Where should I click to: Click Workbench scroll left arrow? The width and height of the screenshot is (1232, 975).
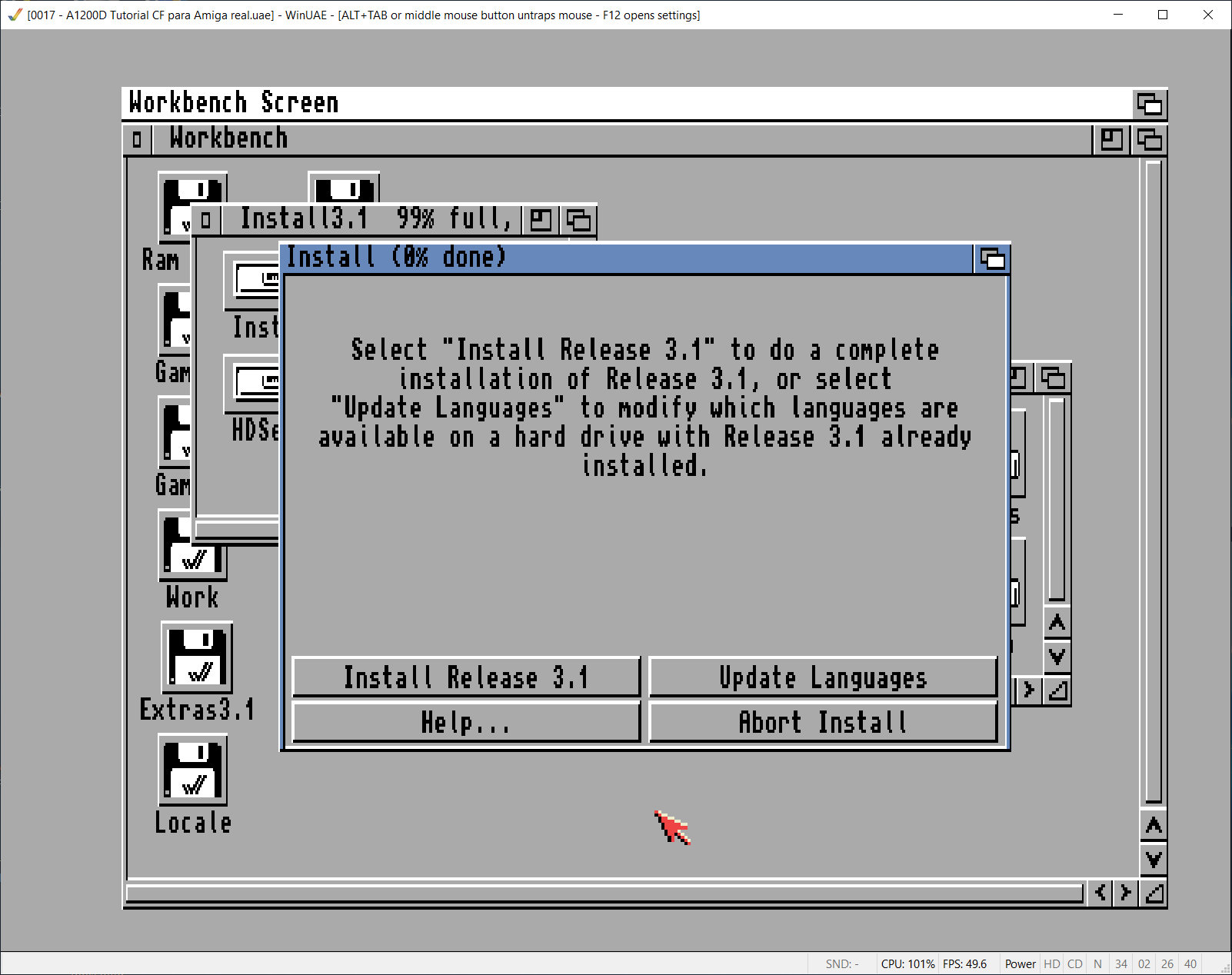(1100, 893)
